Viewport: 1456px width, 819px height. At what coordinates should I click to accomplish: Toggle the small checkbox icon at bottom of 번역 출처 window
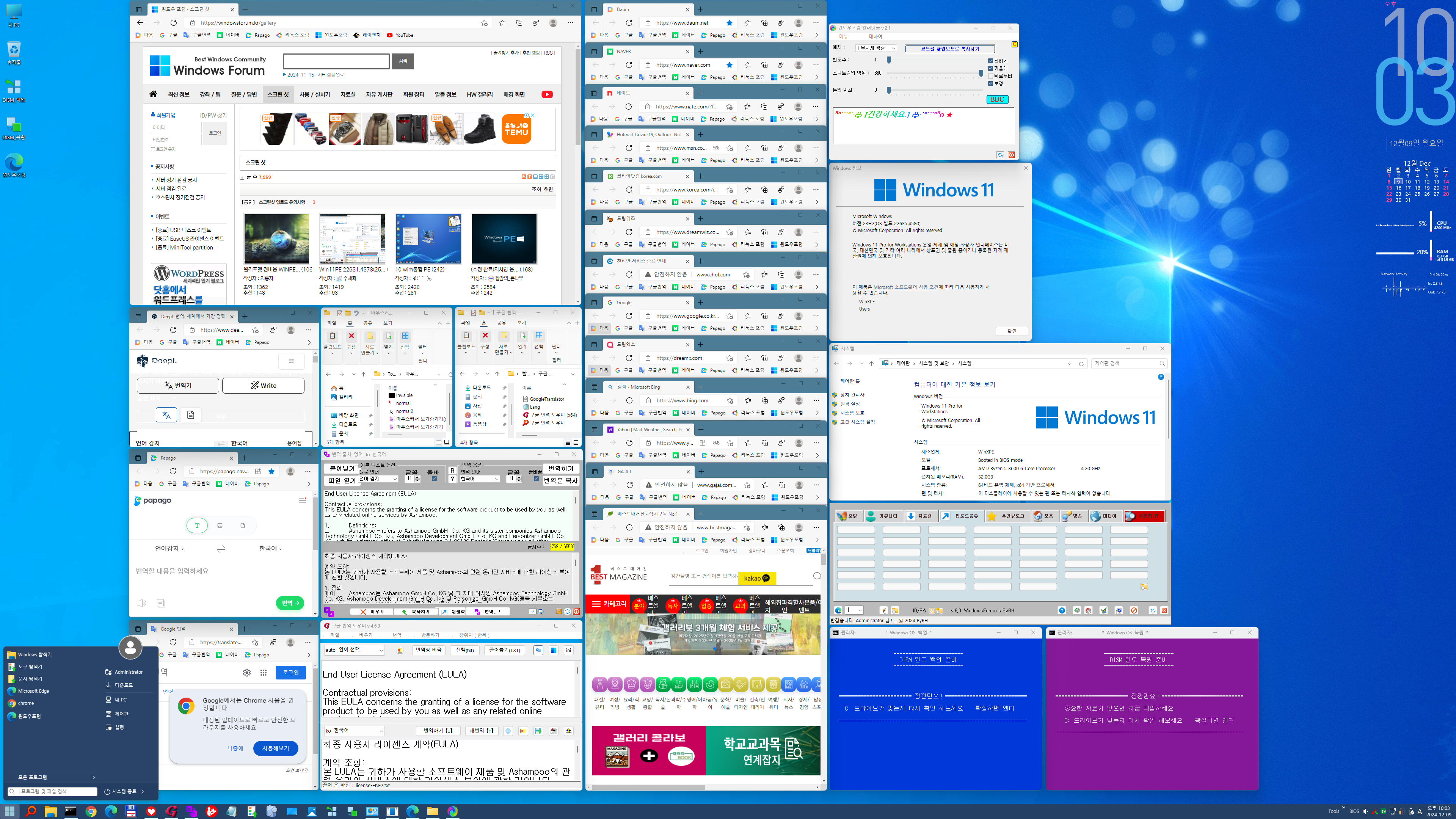click(532, 612)
